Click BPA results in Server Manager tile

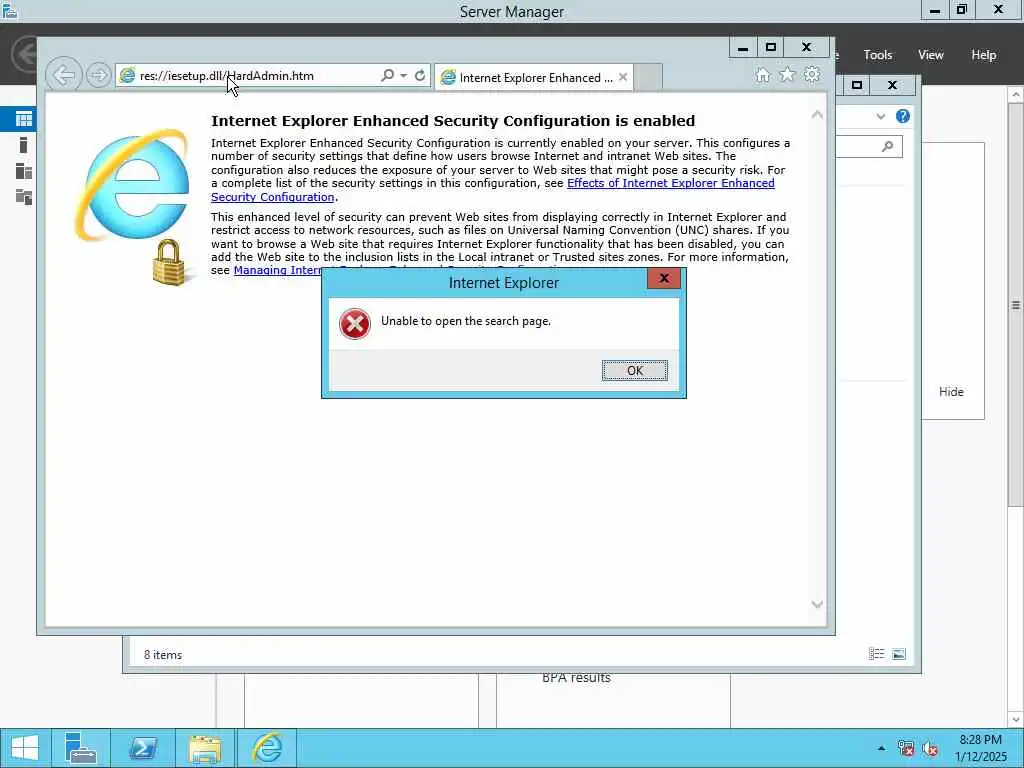pos(576,678)
